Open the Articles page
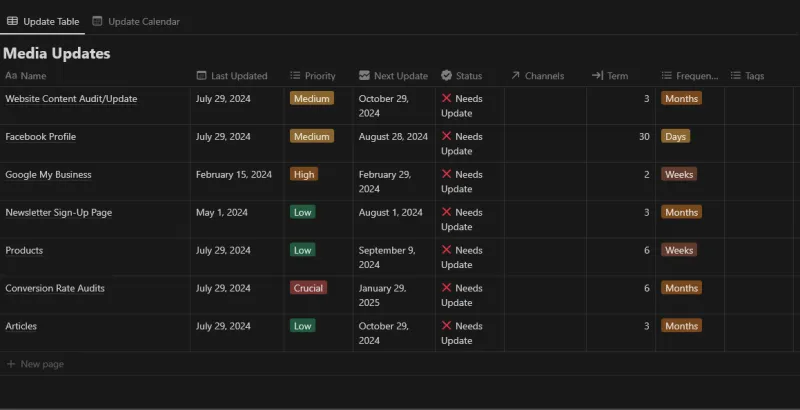The image size is (800, 410). pyautogui.click(x=21, y=326)
